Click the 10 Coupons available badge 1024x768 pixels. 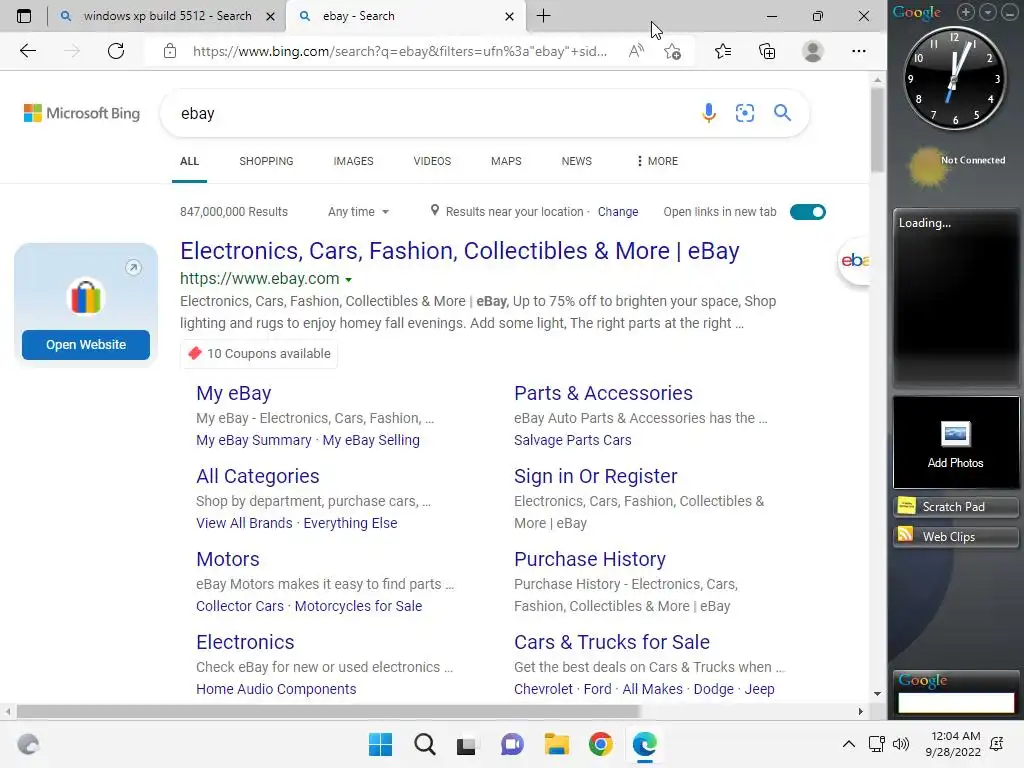pos(259,354)
